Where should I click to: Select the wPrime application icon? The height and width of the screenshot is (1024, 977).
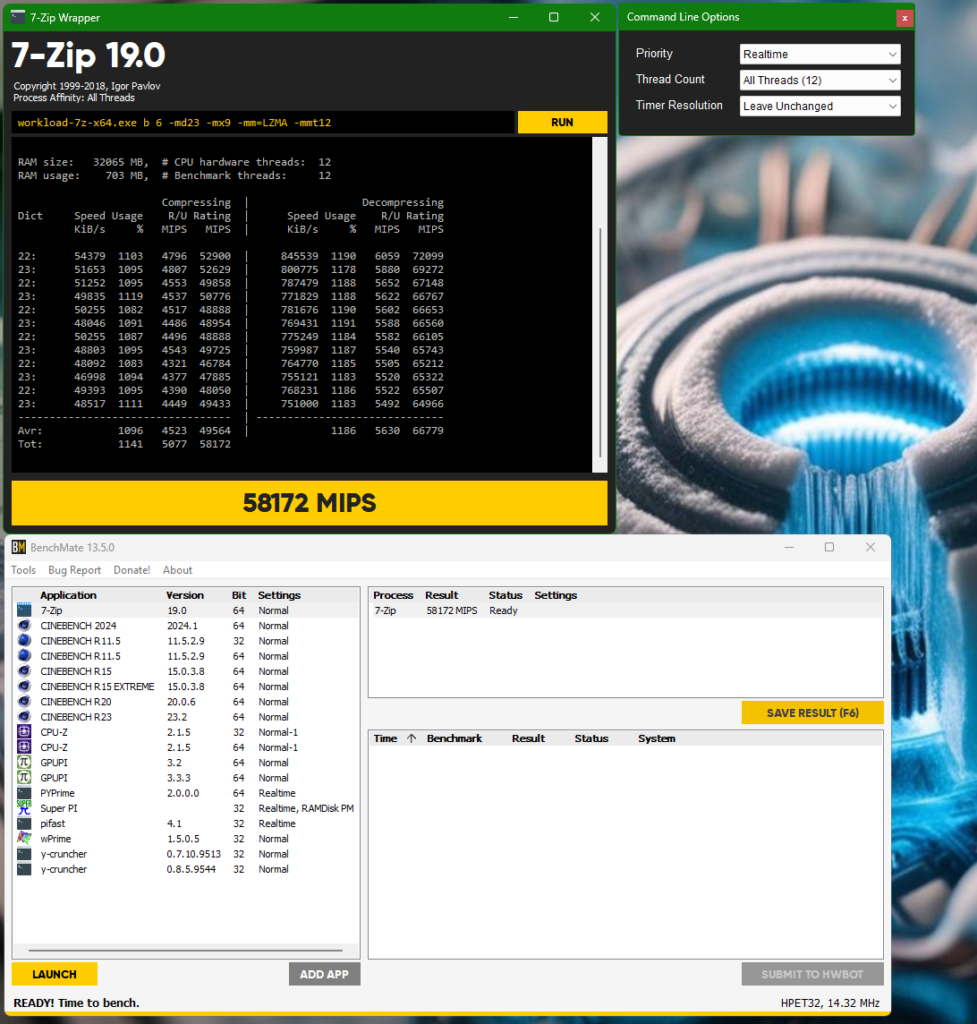pyautogui.click(x=24, y=838)
